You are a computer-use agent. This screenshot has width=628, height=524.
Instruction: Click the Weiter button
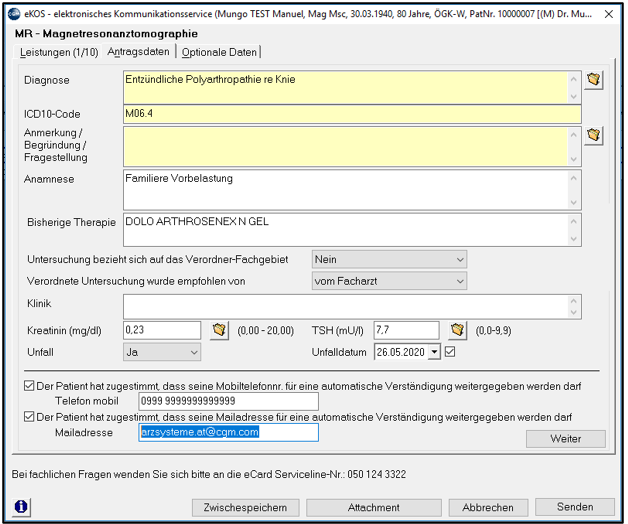[x=566, y=439]
